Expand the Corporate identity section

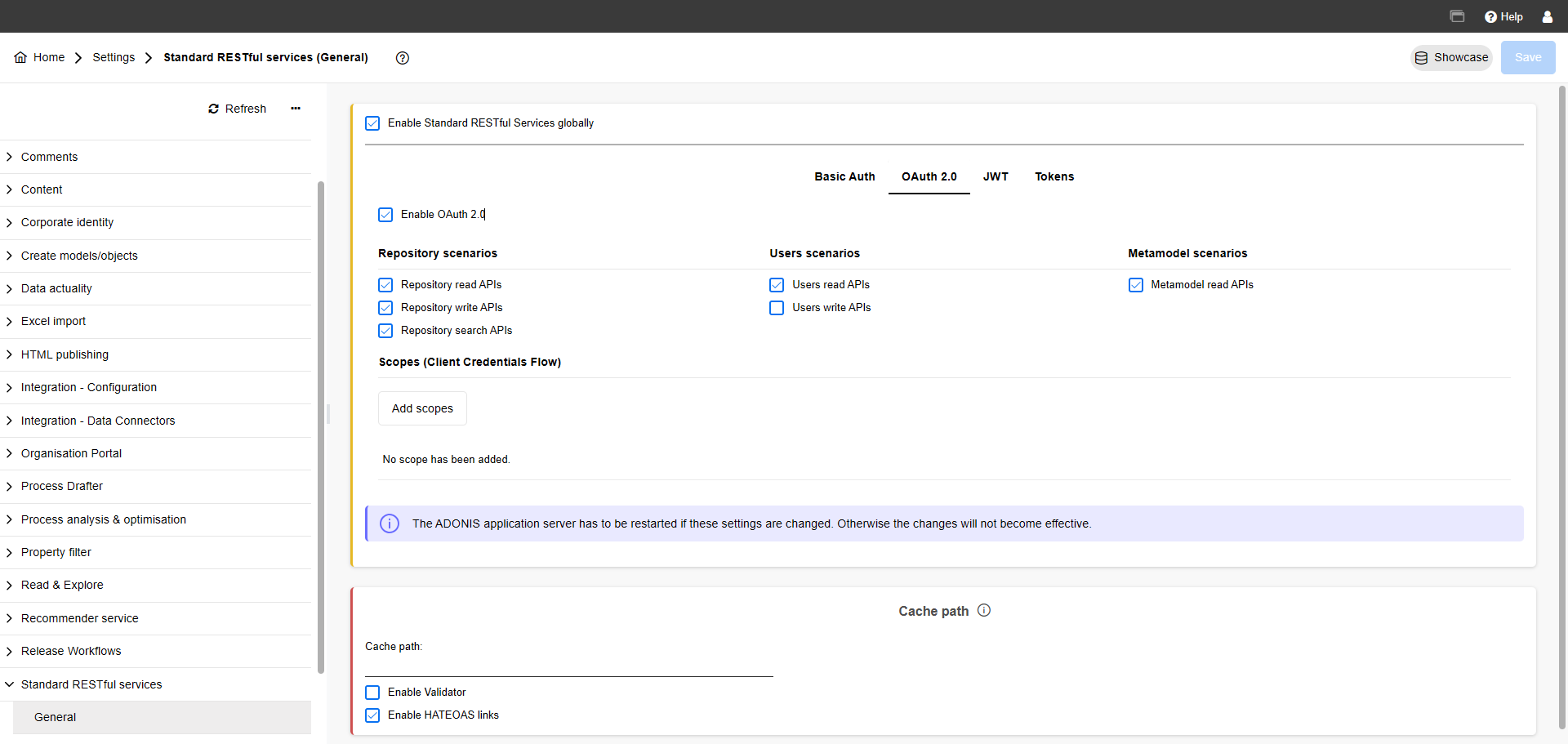pos(67,222)
